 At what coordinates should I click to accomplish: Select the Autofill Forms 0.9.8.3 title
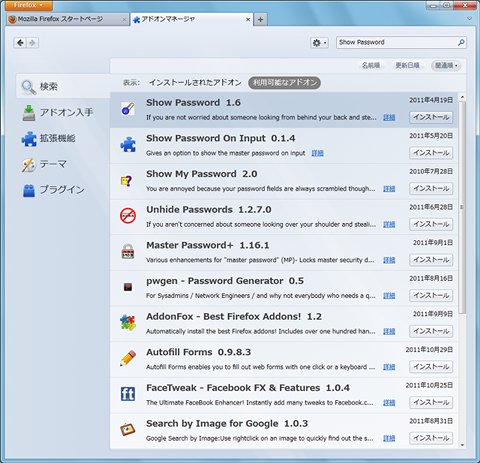point(199,352)
